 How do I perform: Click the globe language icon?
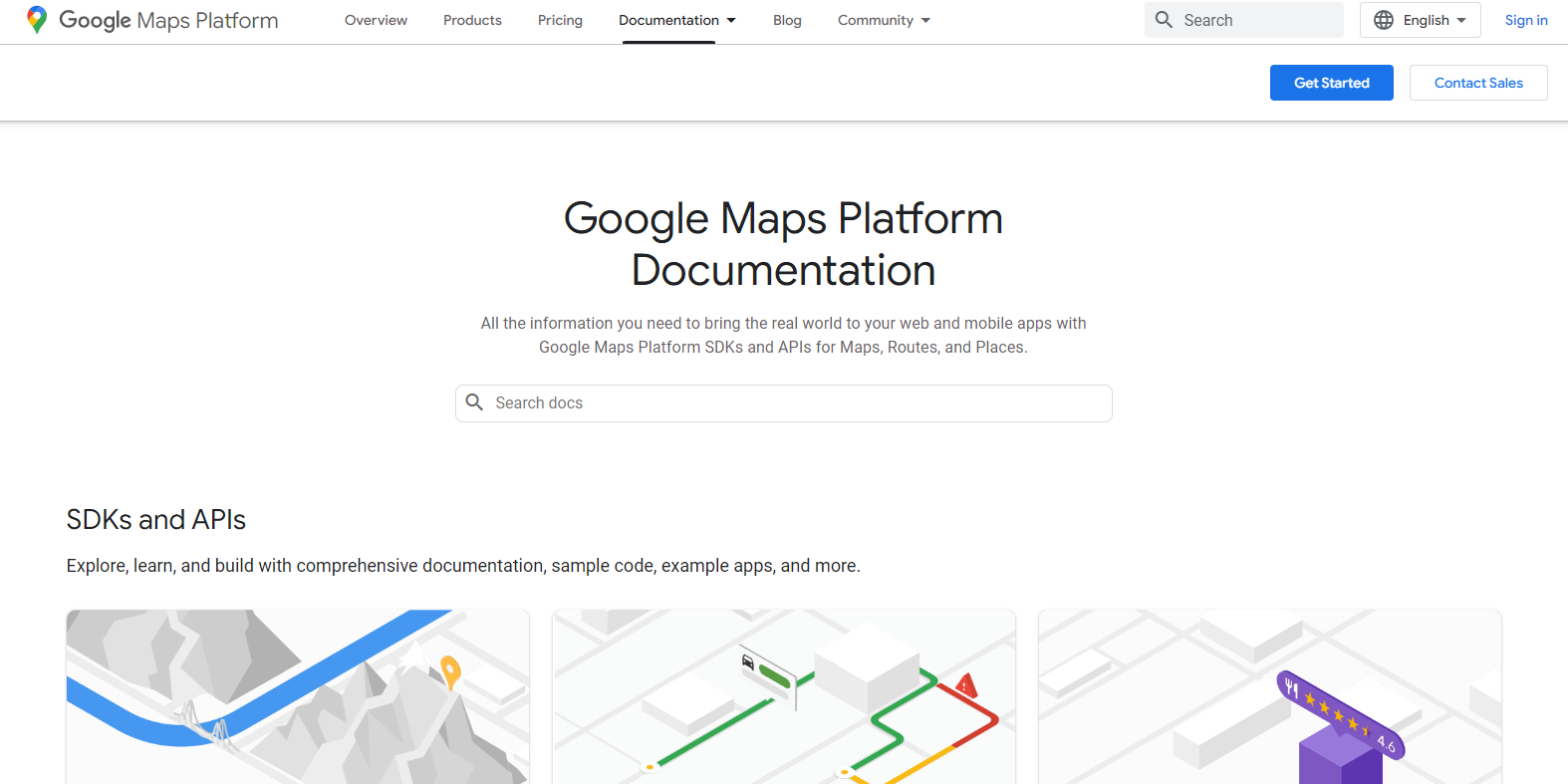click(x=1384, y=20)
